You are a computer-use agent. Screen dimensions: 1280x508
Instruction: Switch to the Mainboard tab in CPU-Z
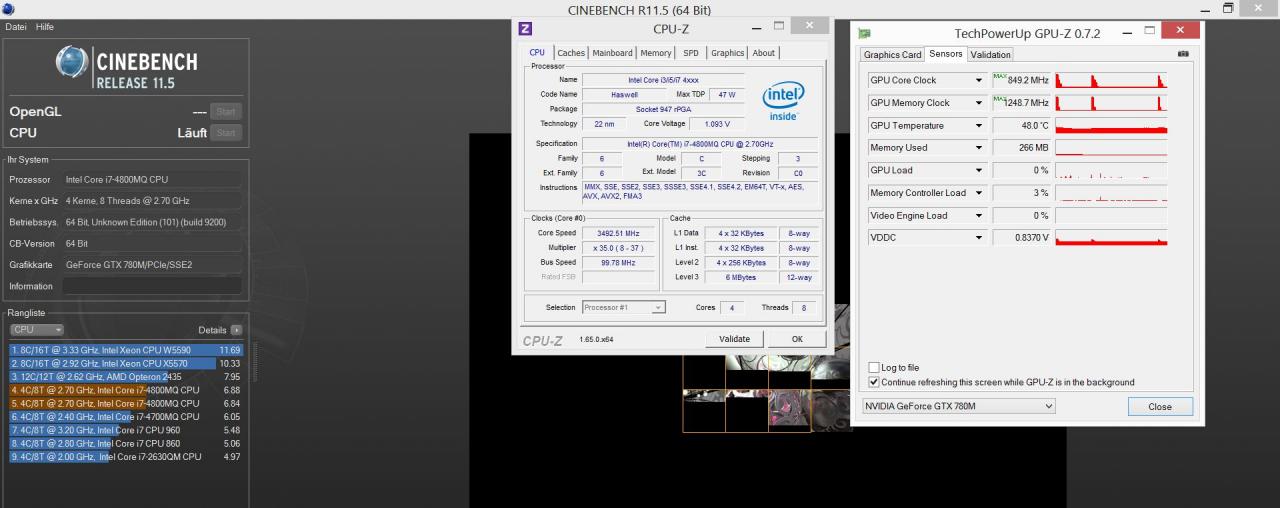click(612, 53)
